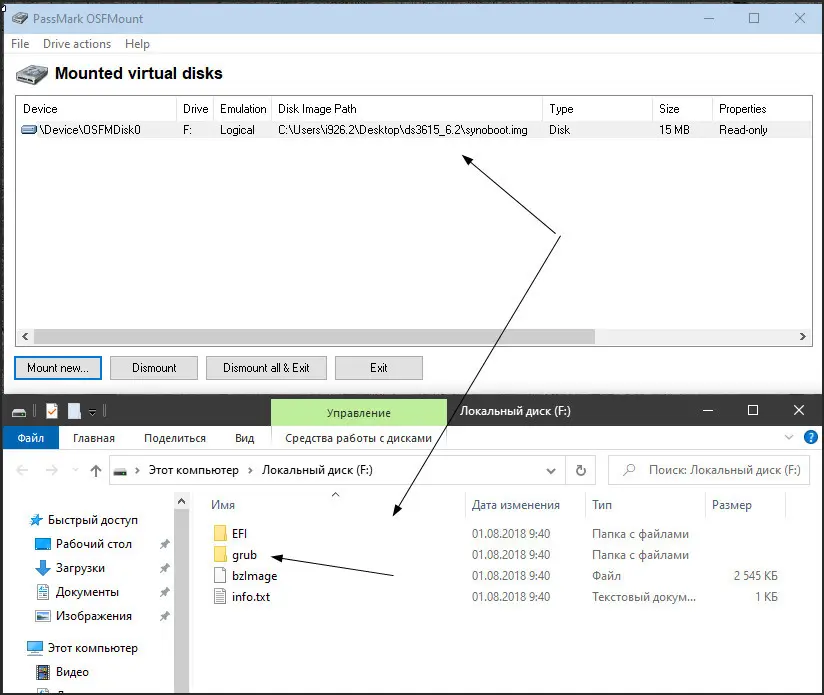The width and height of the screenshot is (824, 695).
Task: Click the Properties checkmark icon in Explorer toolbar
Action: pyautogui.click(x=52, y=411)
